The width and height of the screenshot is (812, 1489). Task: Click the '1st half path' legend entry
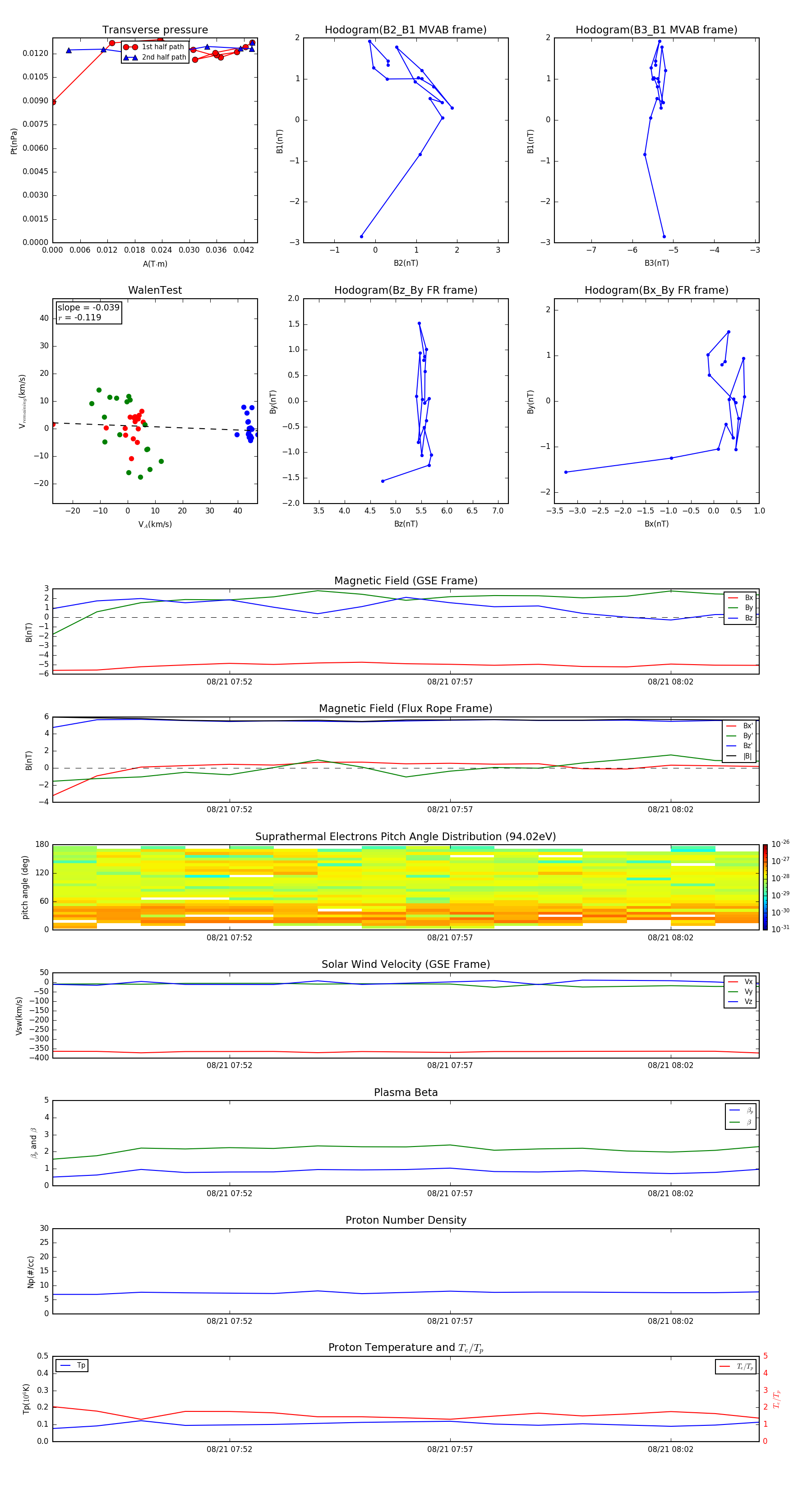154,47
